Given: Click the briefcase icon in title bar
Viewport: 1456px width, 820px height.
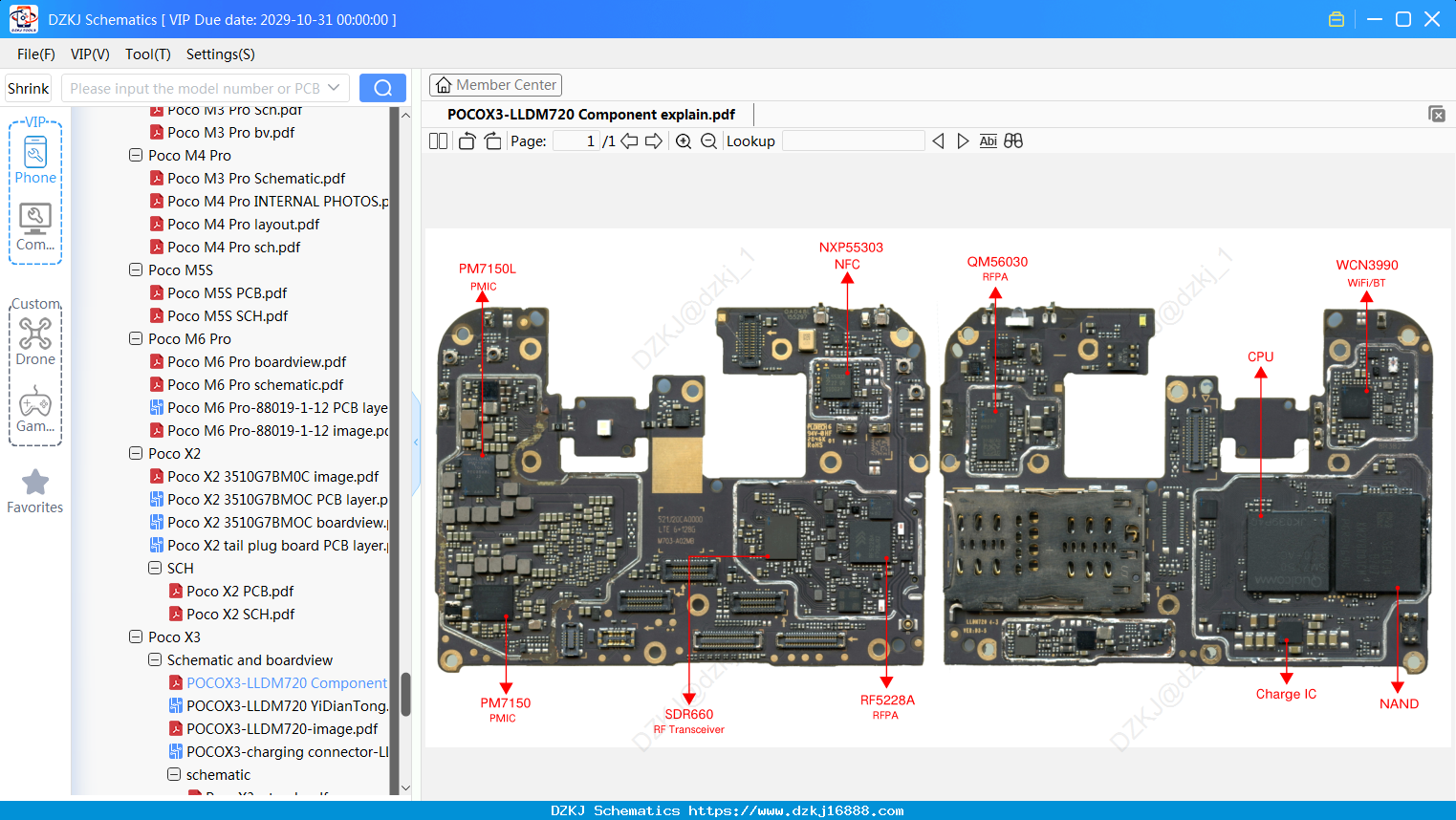Looking at the screenshot, I should tap(1336, 19).
